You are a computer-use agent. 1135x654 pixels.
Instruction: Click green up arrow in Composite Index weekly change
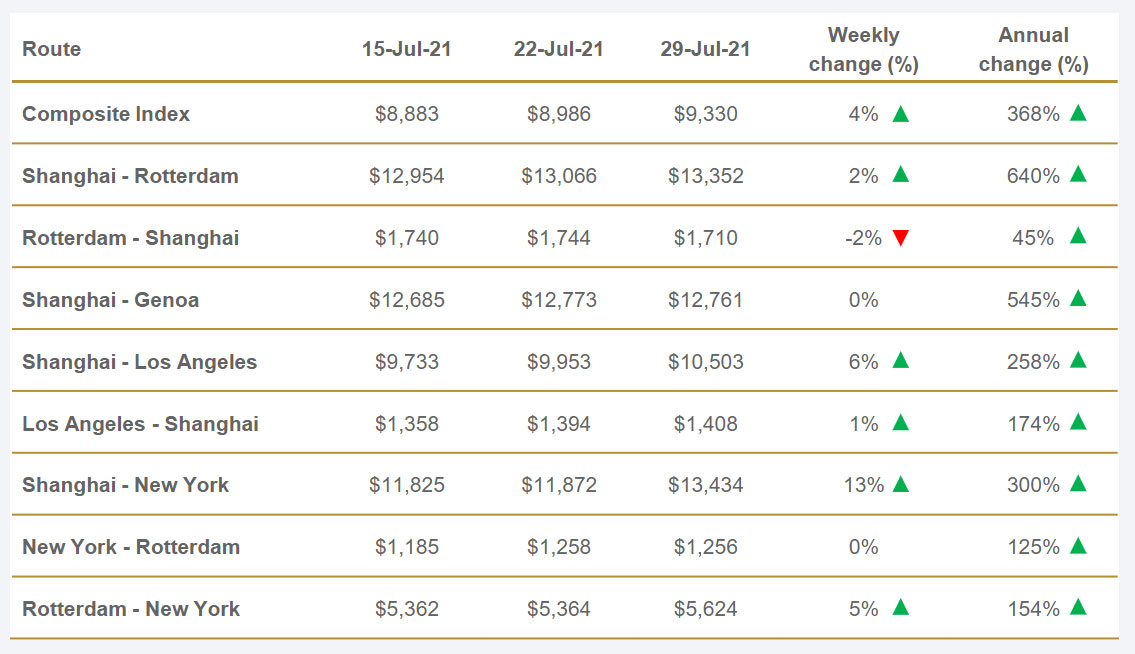tap(901, 114)
